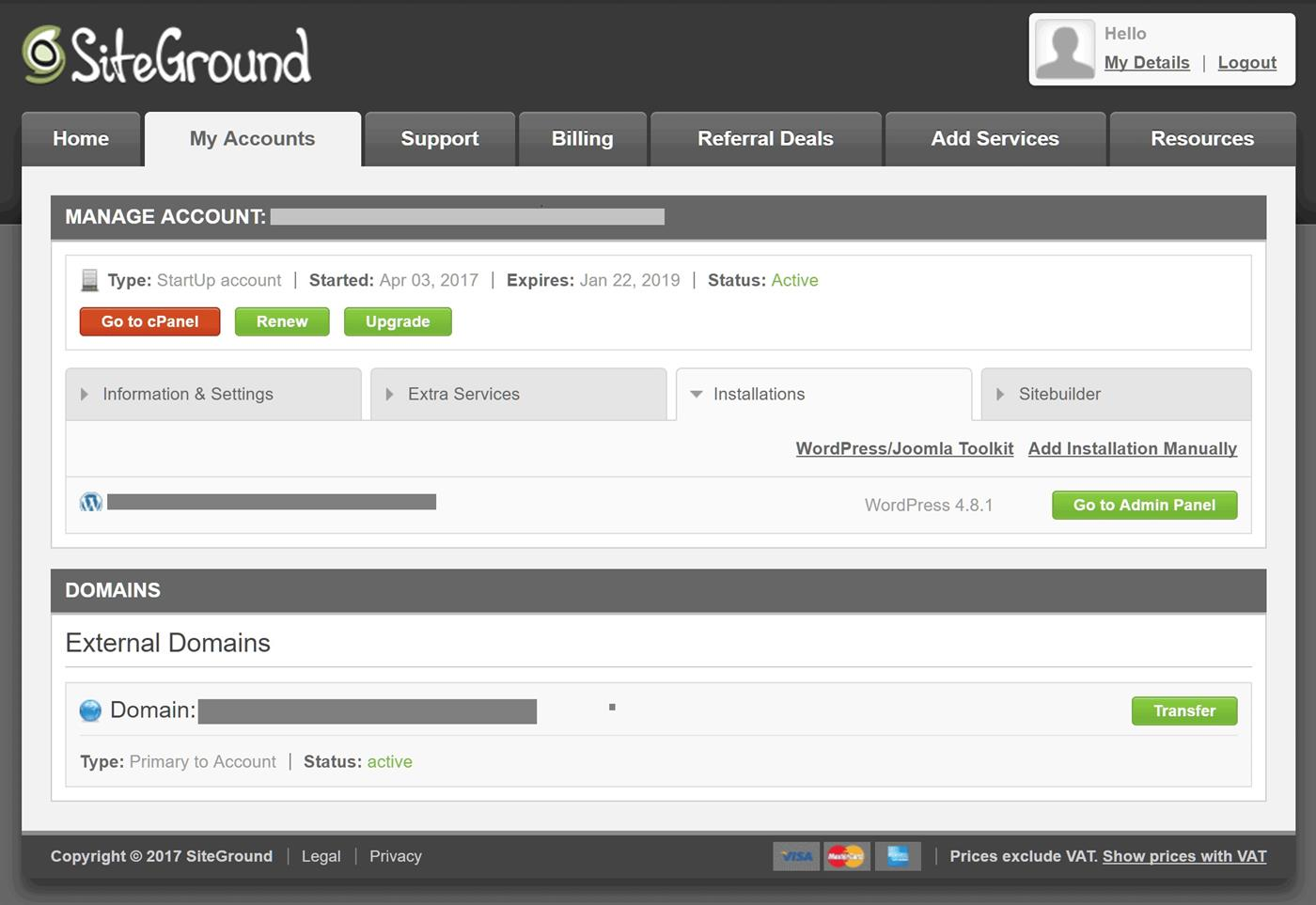Click the user avatar picture
Screen dimensions: 1316x905
(x=1065, y=50)
